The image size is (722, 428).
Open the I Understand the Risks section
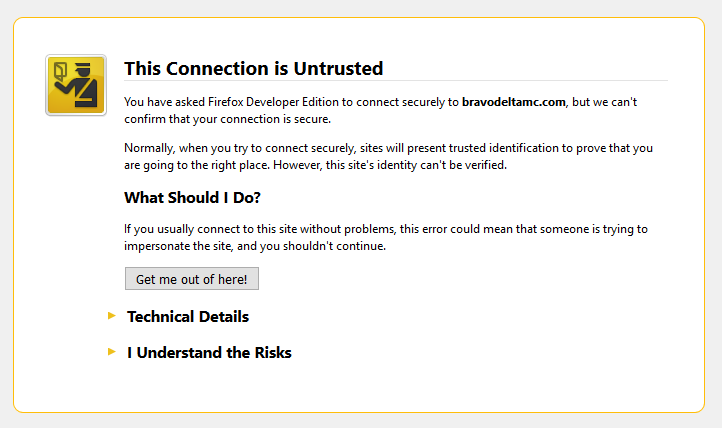pyautogui.click(x=209, y=353)
